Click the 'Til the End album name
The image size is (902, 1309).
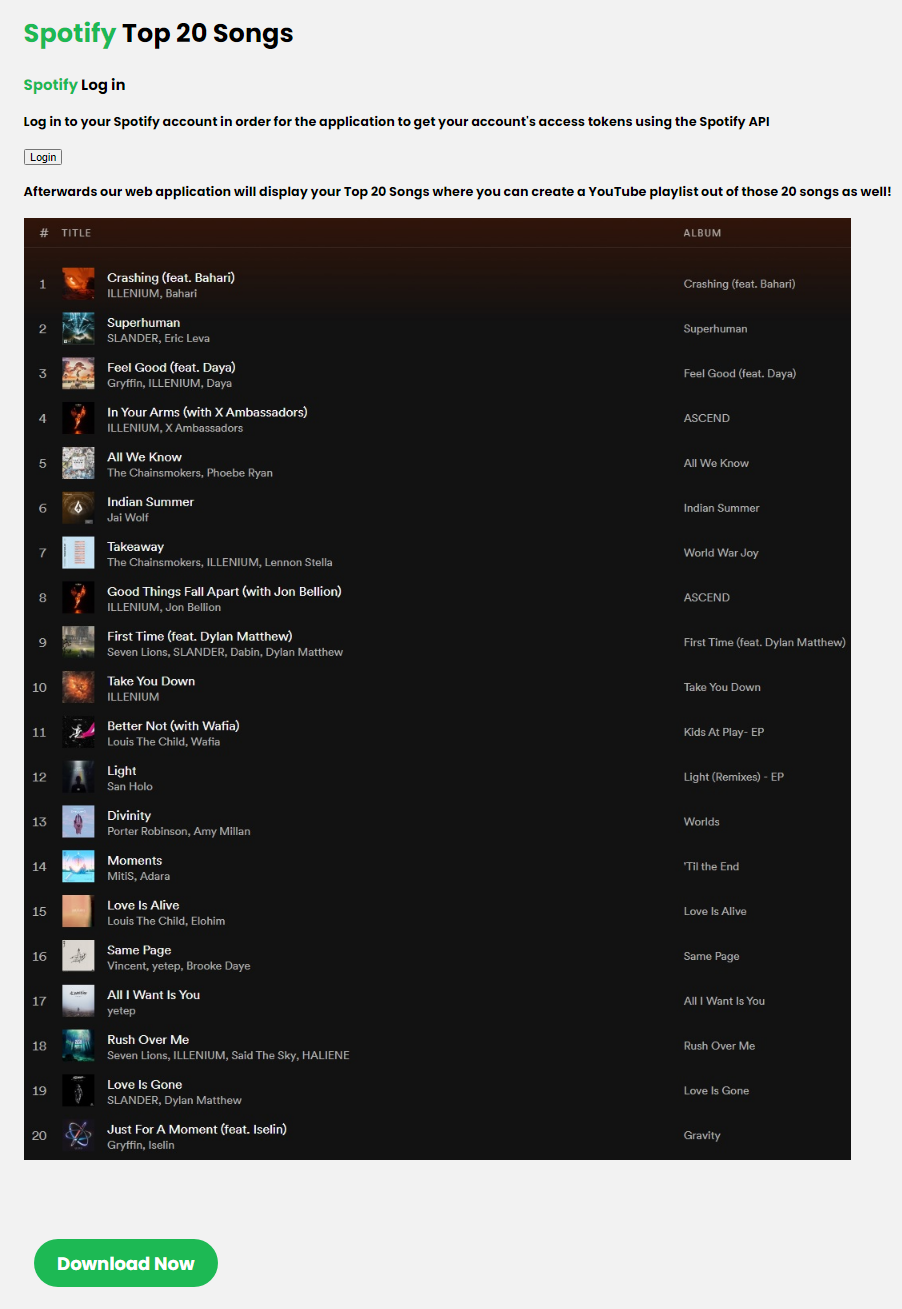click(712, 867)
